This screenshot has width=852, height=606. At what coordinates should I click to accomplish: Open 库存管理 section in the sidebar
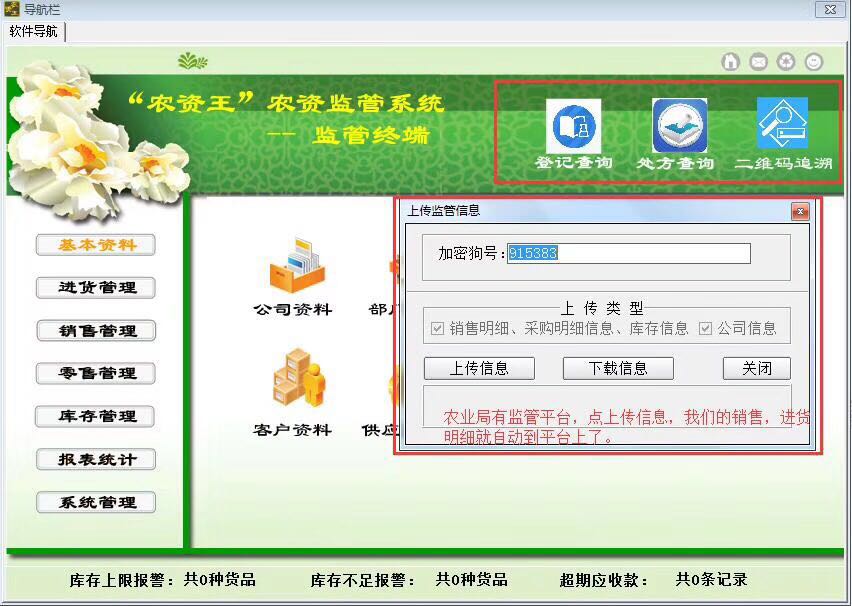click(x=96, y=417)
